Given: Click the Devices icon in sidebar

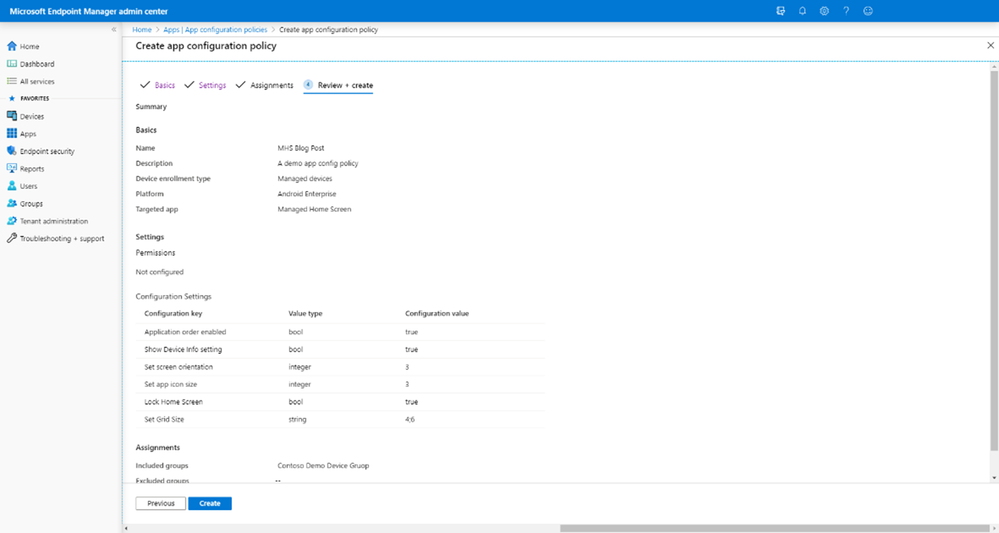Looking at the screenshot, I should 11,116.
